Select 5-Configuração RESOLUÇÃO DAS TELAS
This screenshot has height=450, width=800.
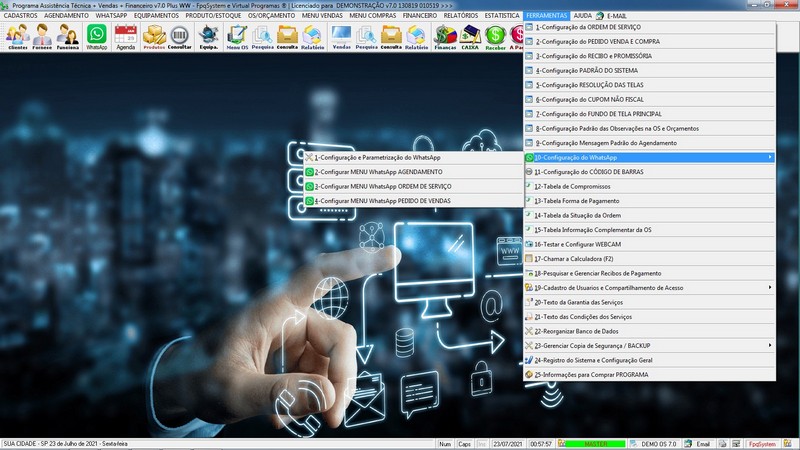[x=649, y=85]
